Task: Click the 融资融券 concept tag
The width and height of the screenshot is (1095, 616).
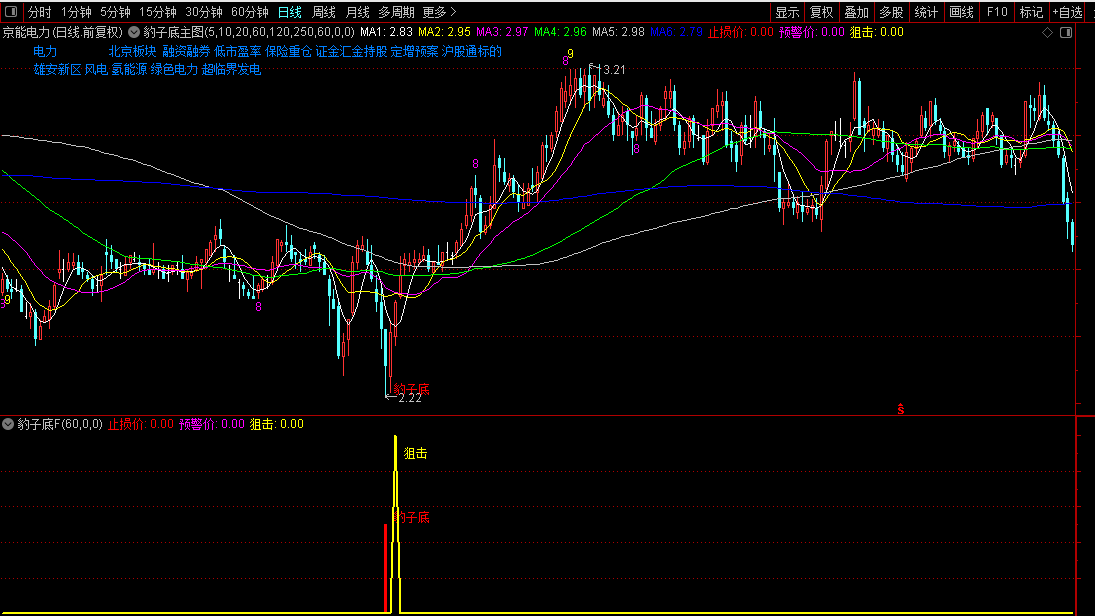Action: coord(186,51)
